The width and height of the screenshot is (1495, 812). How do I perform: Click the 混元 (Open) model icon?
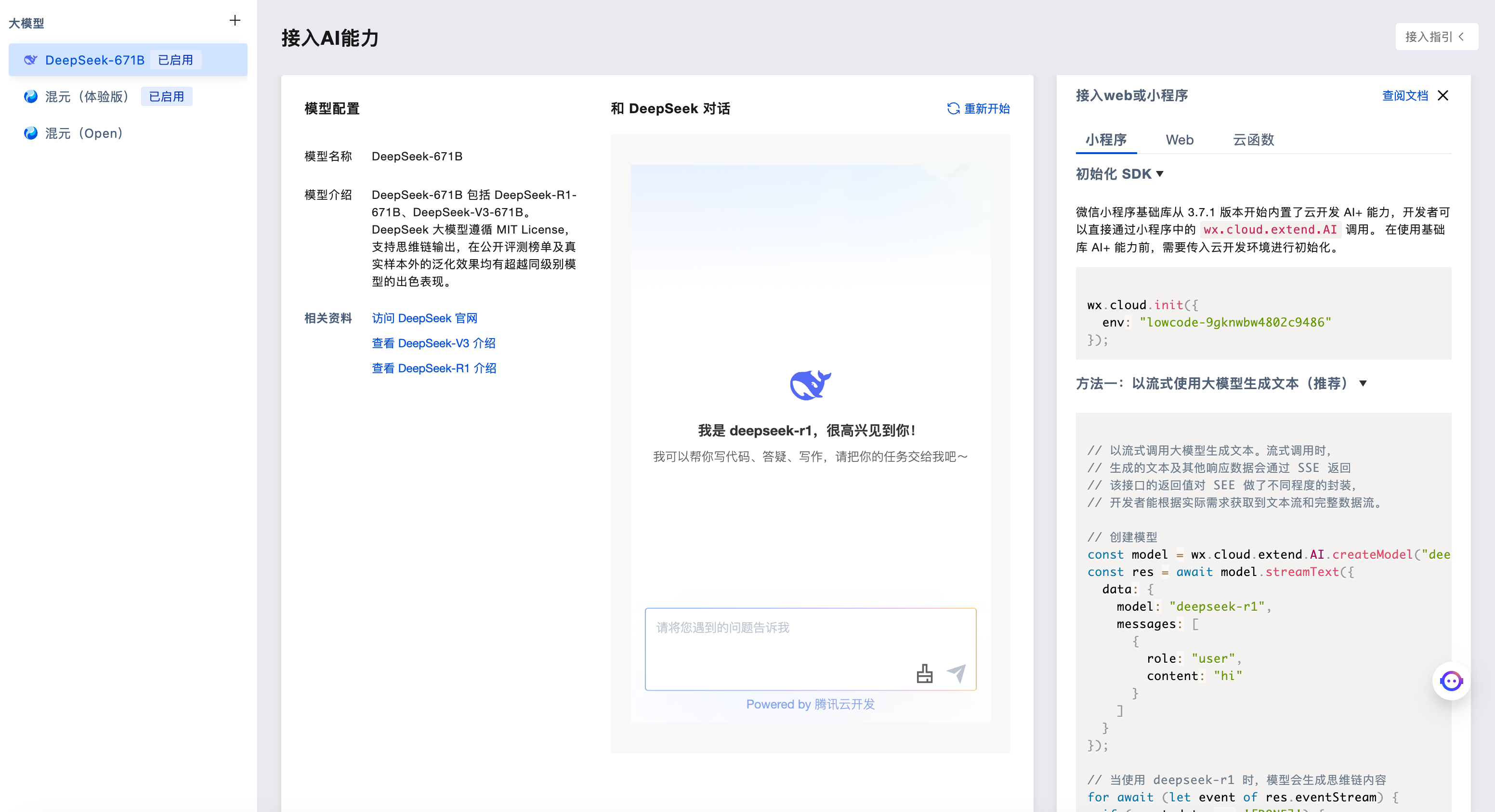[30, 133]
